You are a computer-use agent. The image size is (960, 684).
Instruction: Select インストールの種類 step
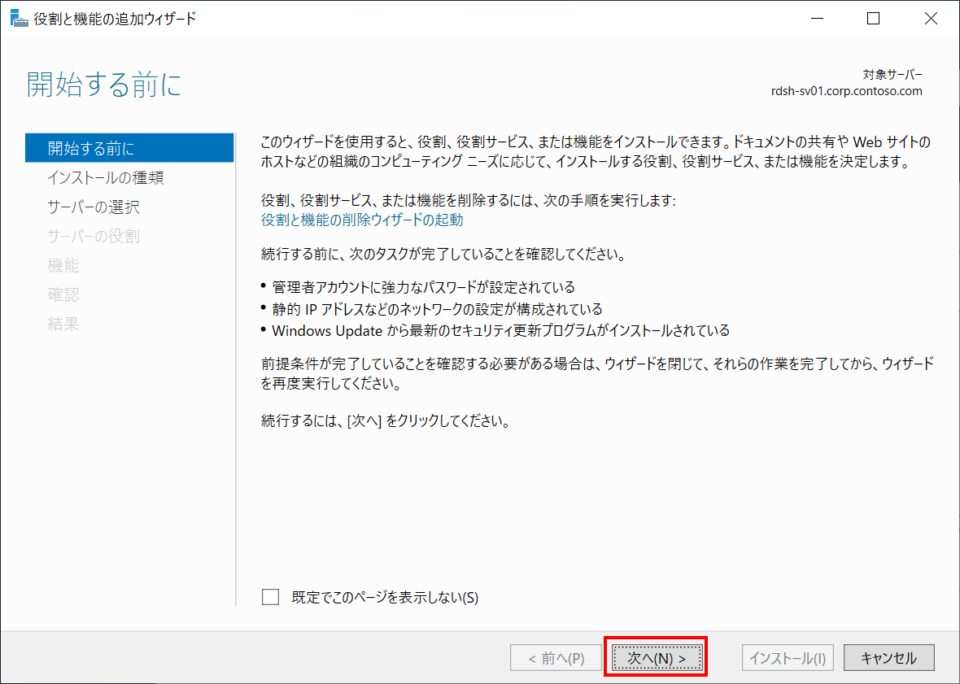(x=106, y=178)
